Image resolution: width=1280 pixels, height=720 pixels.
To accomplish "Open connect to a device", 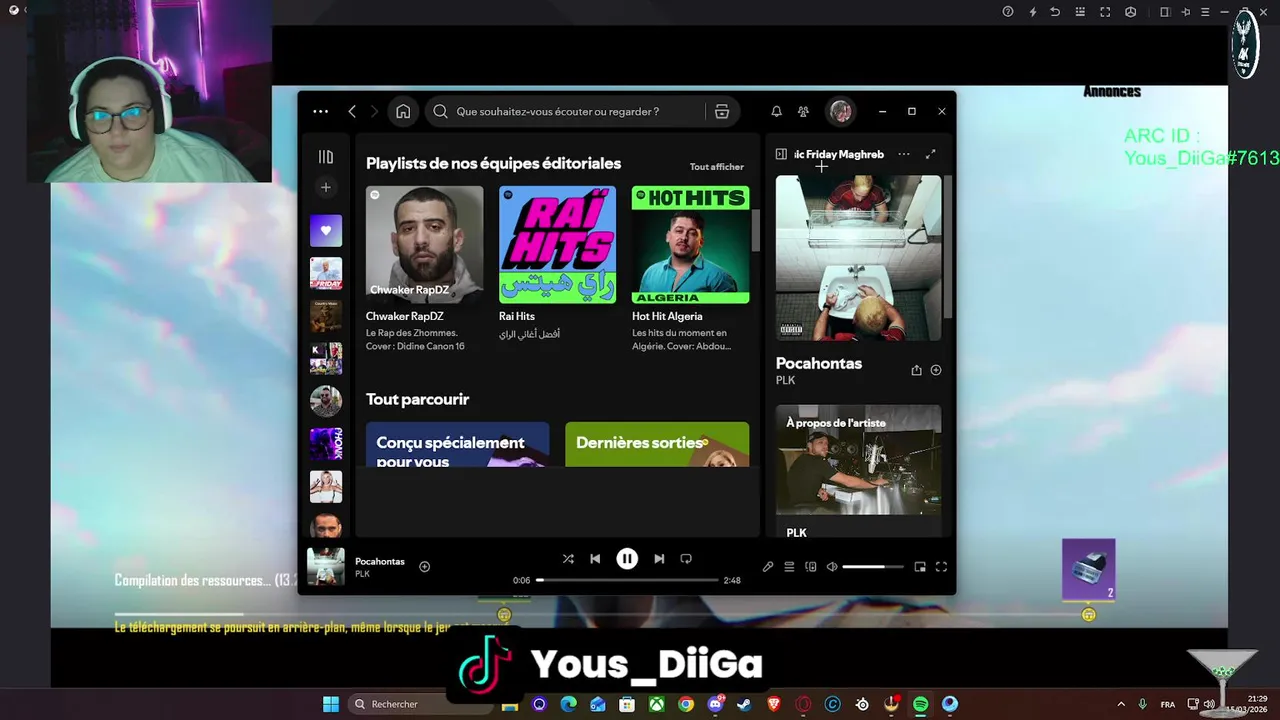I will pyautogui.click(x=811, y=567).
